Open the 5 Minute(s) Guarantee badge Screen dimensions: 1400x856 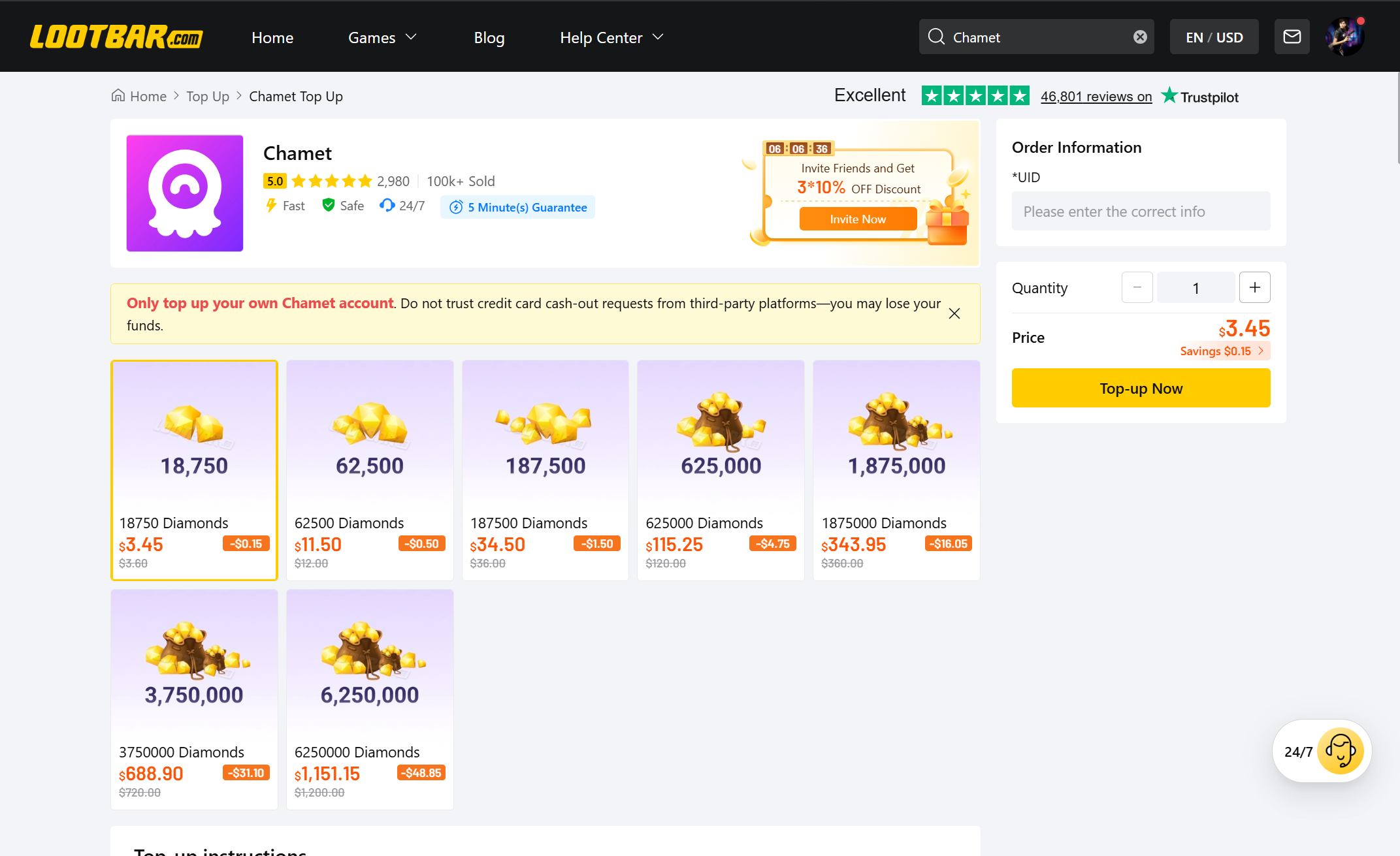point(518,207)
